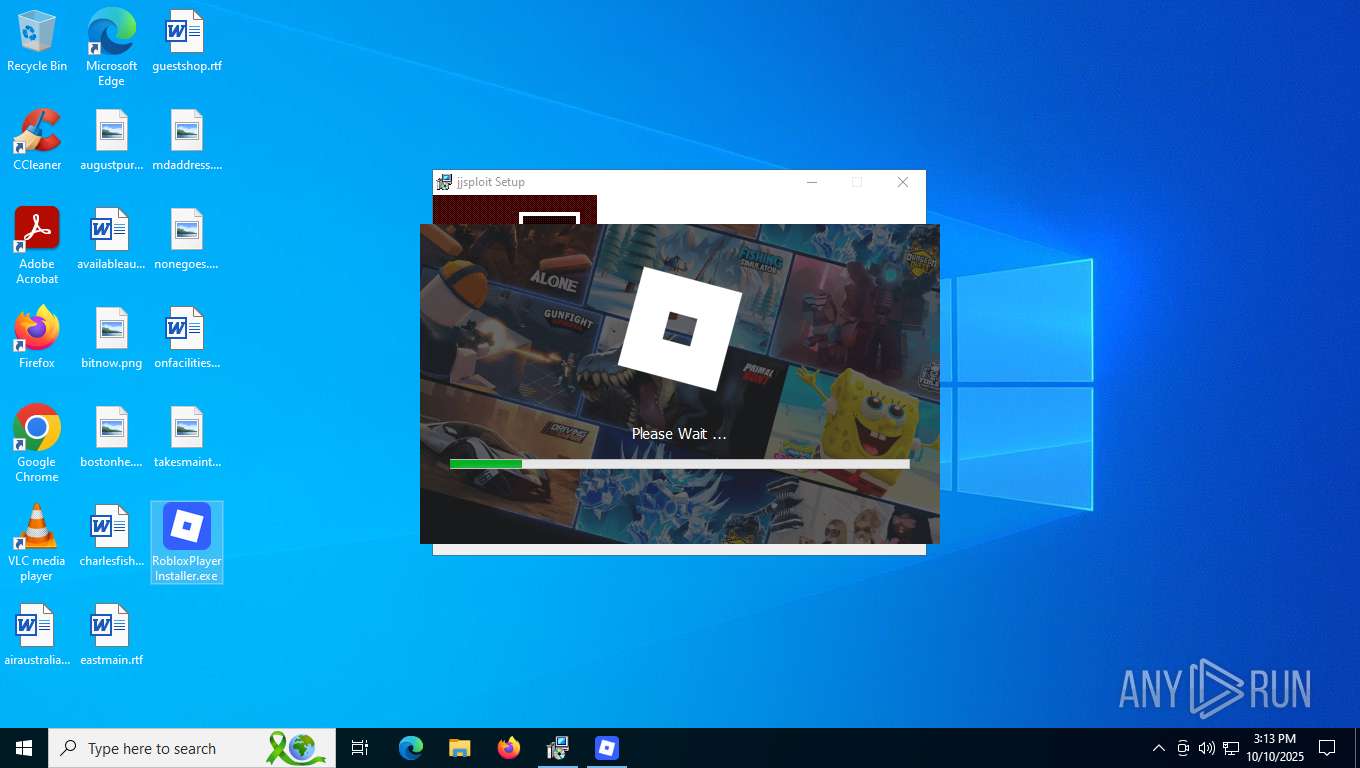Viewport: 1360px width, 768px height.
Task: Select takesmaint... image file
Action: pyautogui.click(x=187, y=437)
